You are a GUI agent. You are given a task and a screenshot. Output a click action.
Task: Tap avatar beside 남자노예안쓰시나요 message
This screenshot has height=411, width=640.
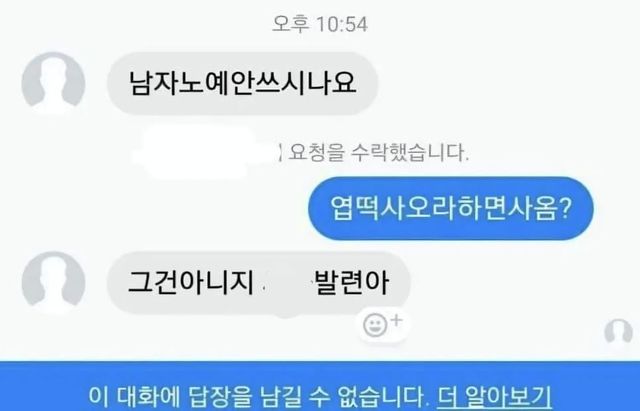[x=53, y=84]
